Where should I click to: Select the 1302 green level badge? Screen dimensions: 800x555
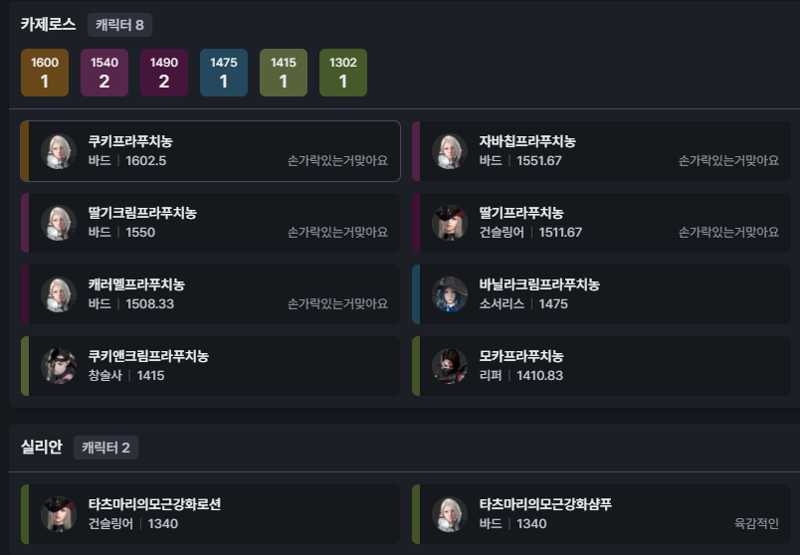(x=343, y=72)
